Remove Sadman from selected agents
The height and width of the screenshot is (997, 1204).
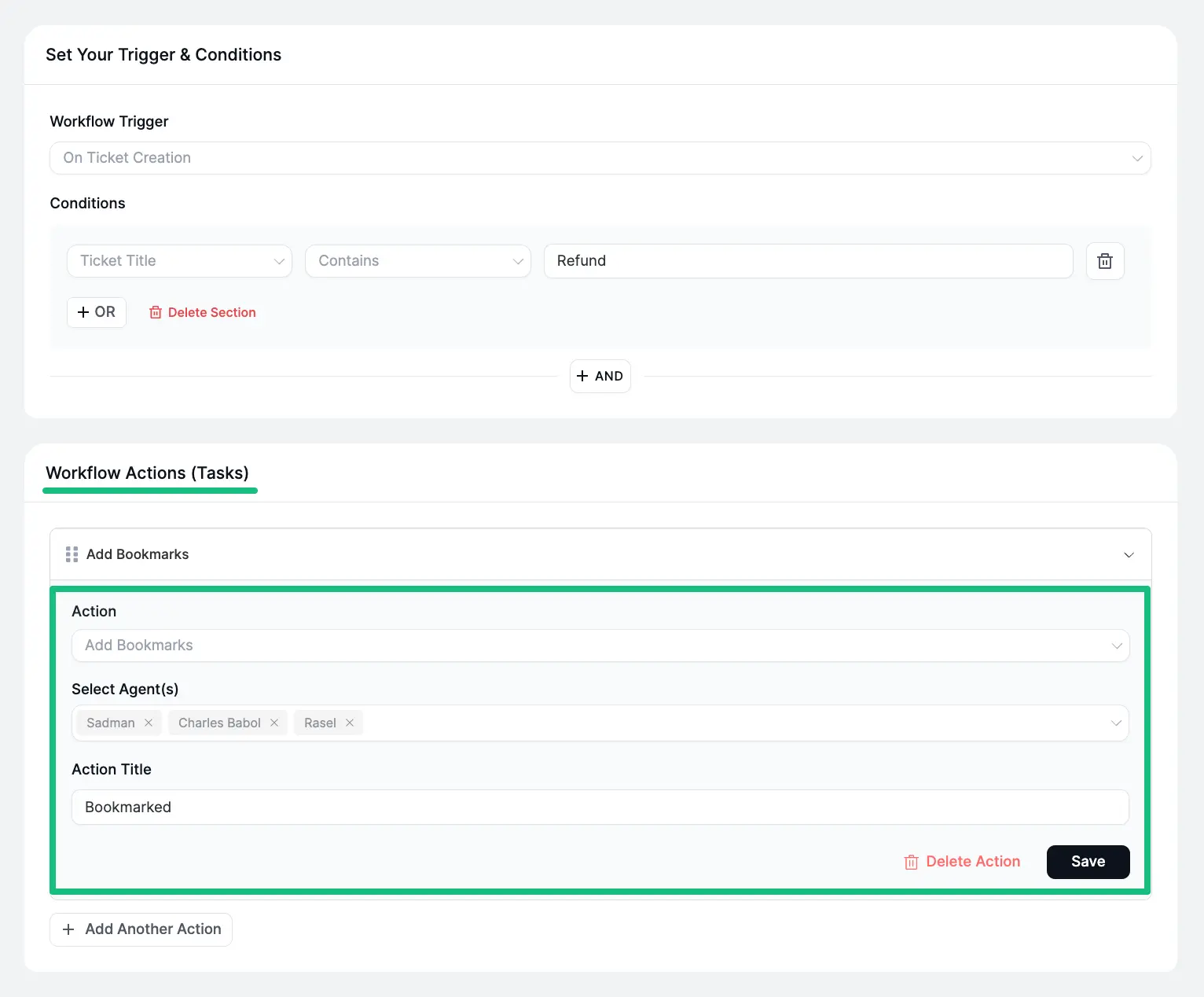pos(149,723)
